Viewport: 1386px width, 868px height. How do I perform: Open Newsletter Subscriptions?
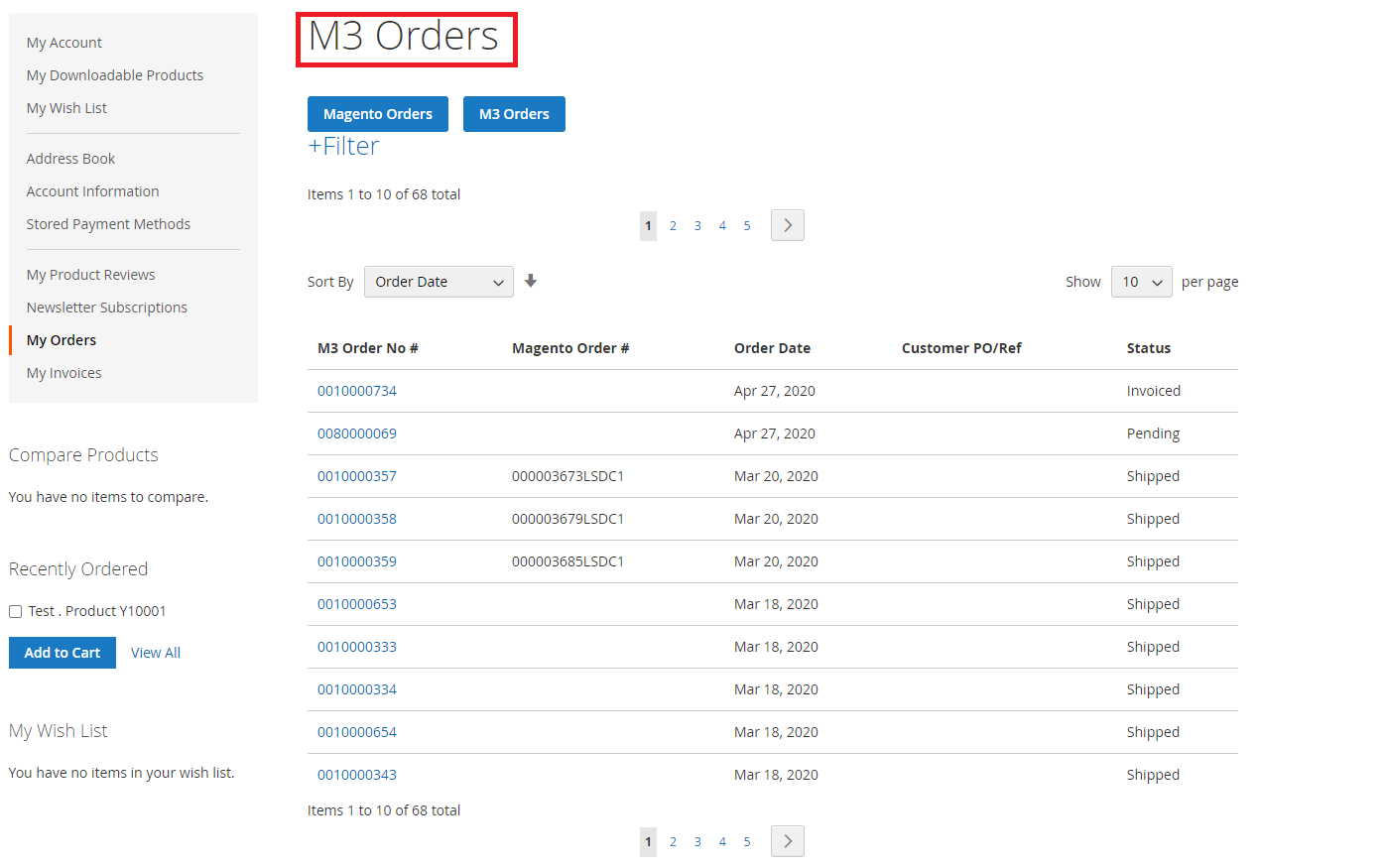(107, 308)
